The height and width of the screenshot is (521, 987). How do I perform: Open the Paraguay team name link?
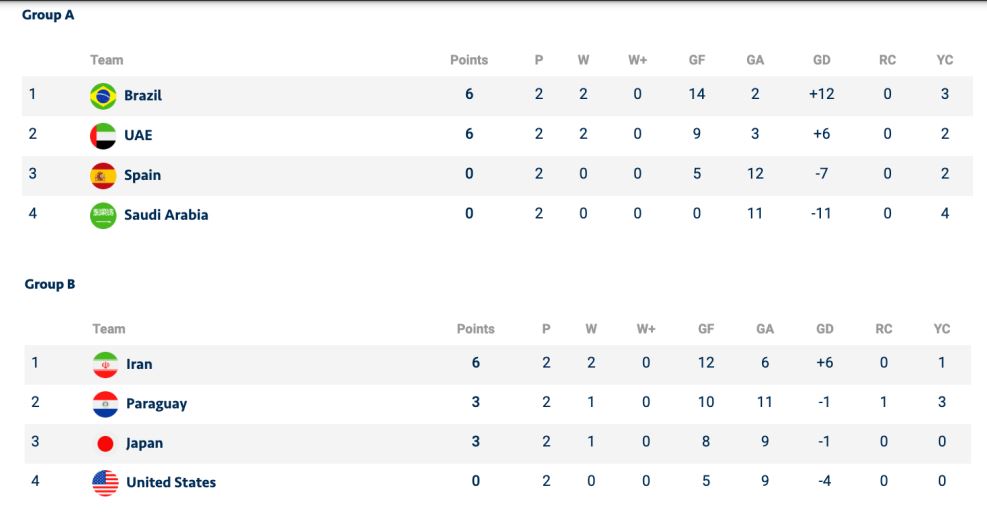coord(157,404)
